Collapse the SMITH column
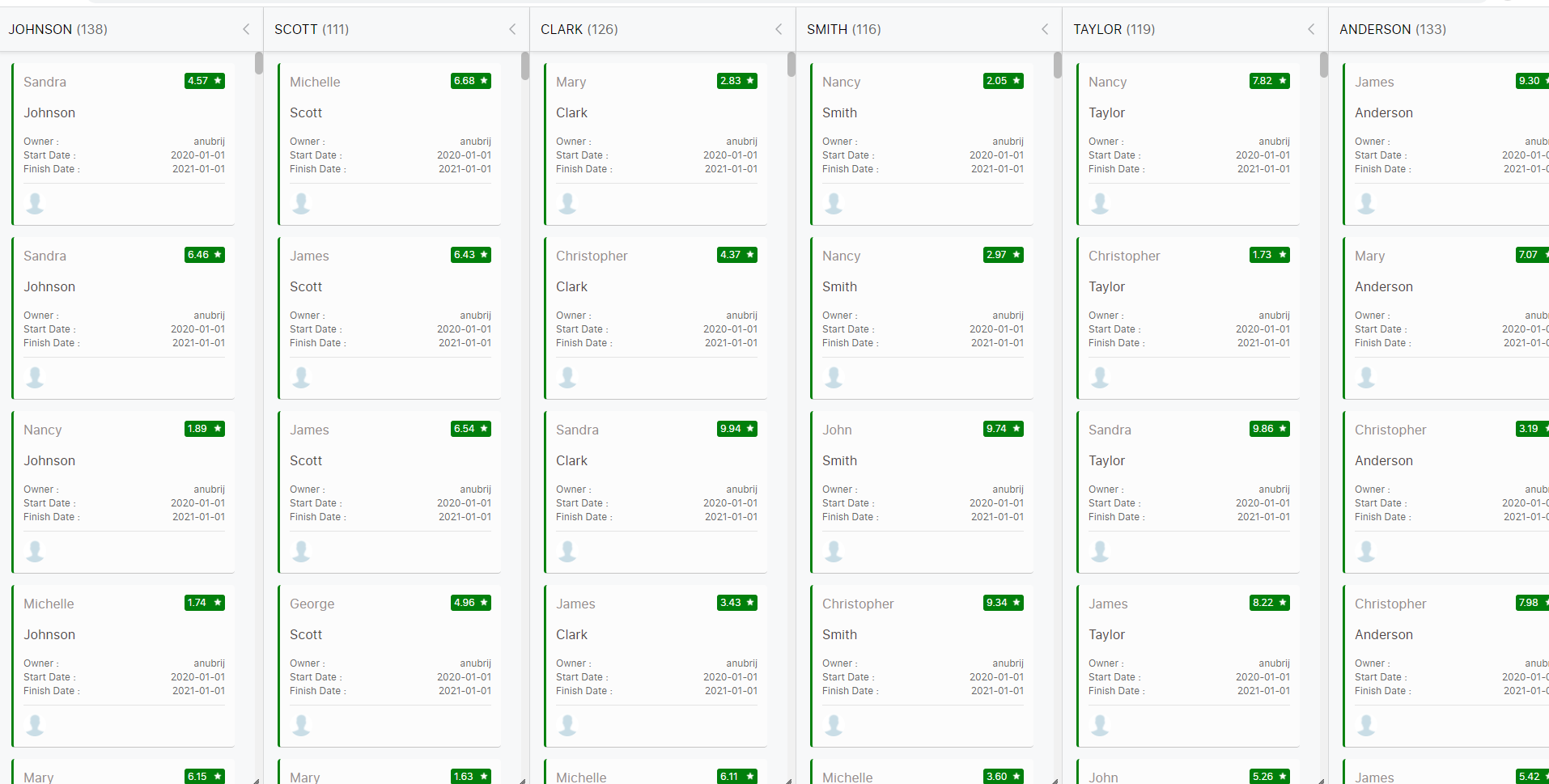 (x=1044, y=29)
